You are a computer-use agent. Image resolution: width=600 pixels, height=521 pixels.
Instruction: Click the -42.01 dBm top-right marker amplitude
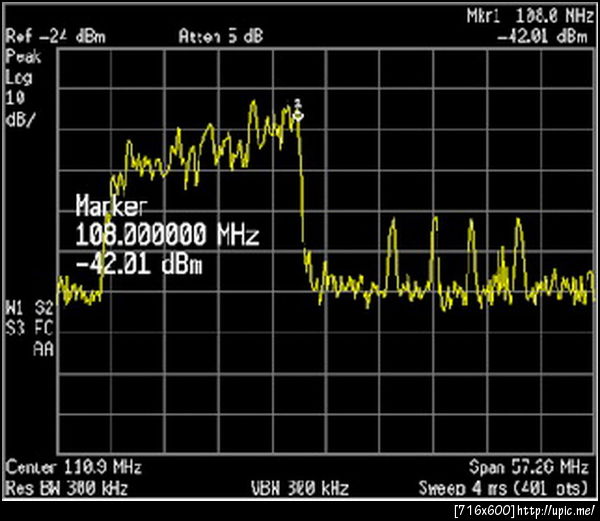542,37
